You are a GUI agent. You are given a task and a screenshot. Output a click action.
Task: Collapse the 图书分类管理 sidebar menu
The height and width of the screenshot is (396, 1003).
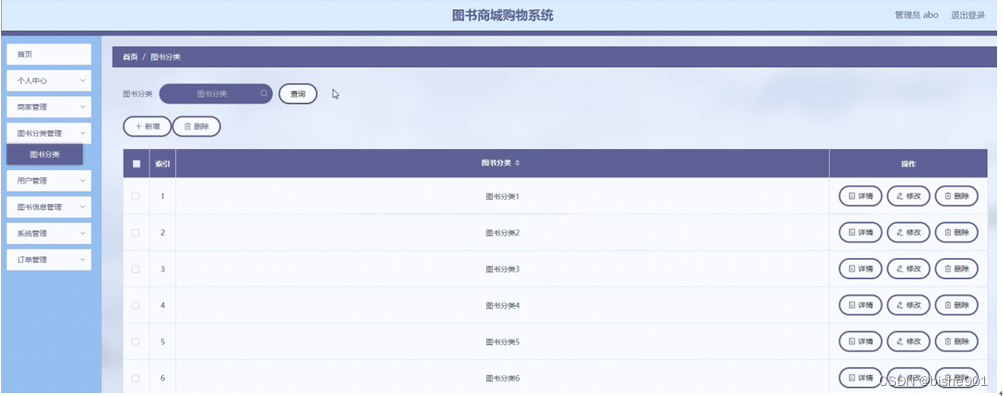49,133
